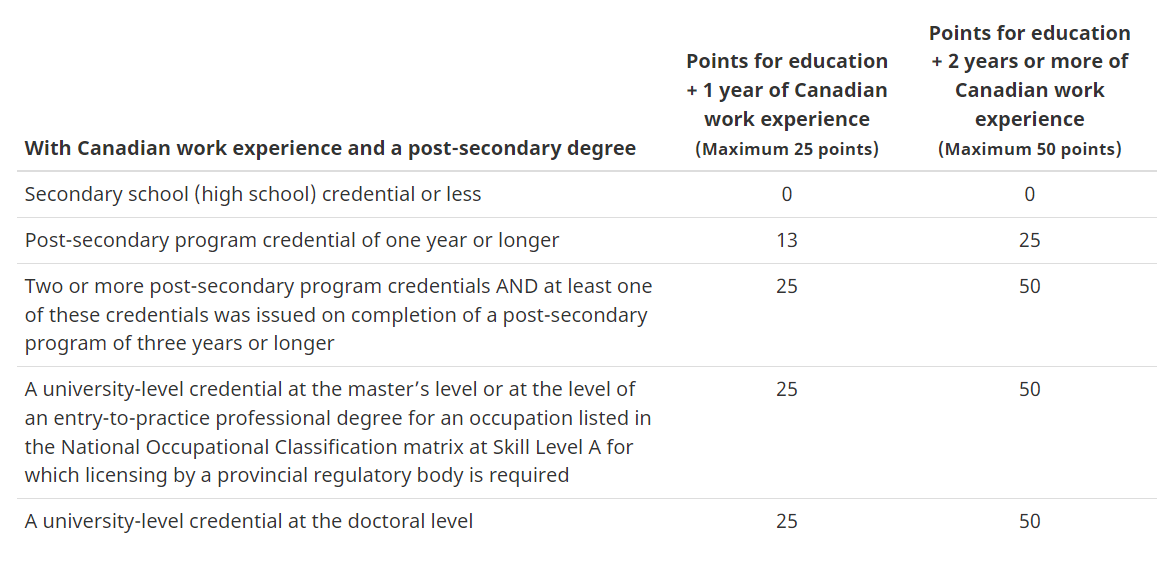Click the 'With Canadian work experience' column header

click(330, 148)
